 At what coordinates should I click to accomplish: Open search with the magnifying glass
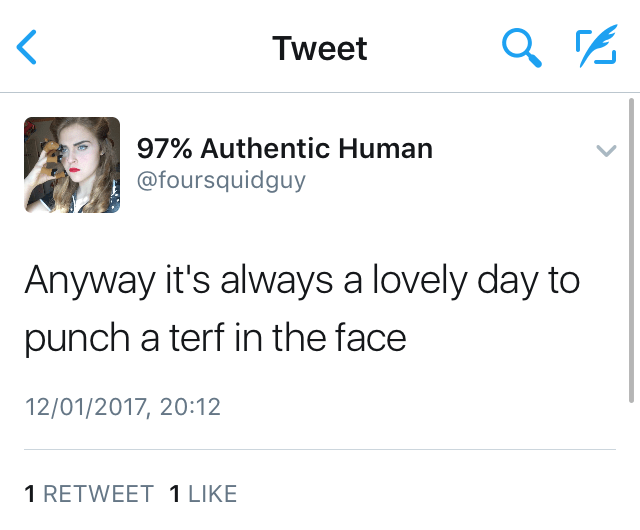click(x=521, y=47)
